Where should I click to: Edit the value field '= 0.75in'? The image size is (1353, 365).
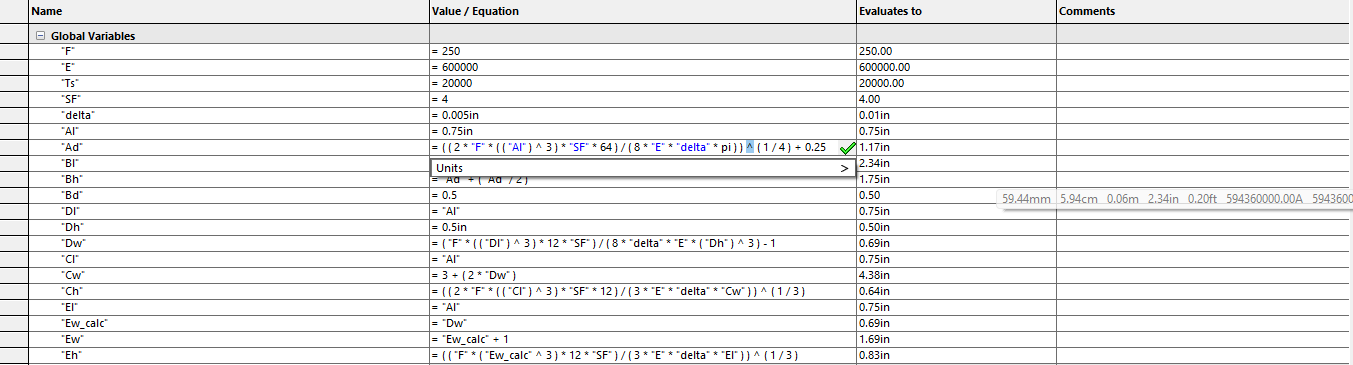point(643,131)
